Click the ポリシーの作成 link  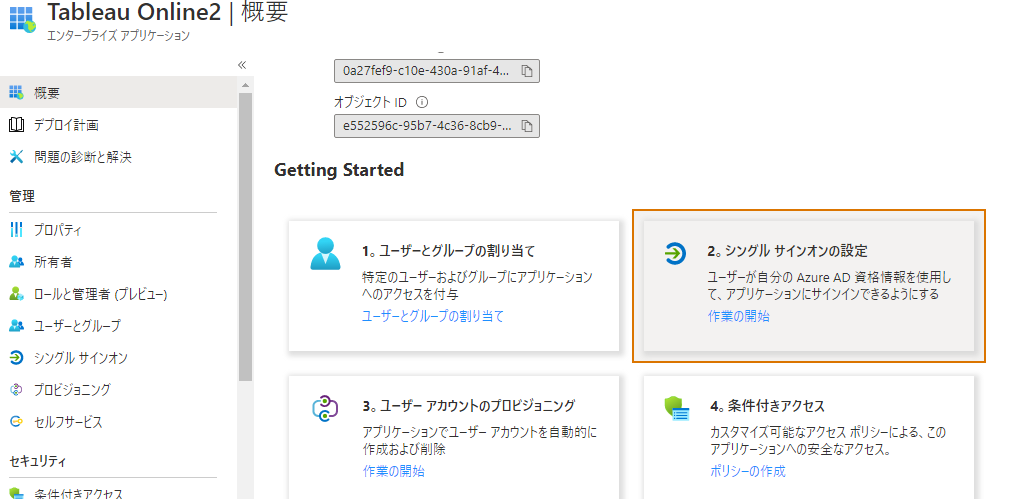tap(748, 471)
